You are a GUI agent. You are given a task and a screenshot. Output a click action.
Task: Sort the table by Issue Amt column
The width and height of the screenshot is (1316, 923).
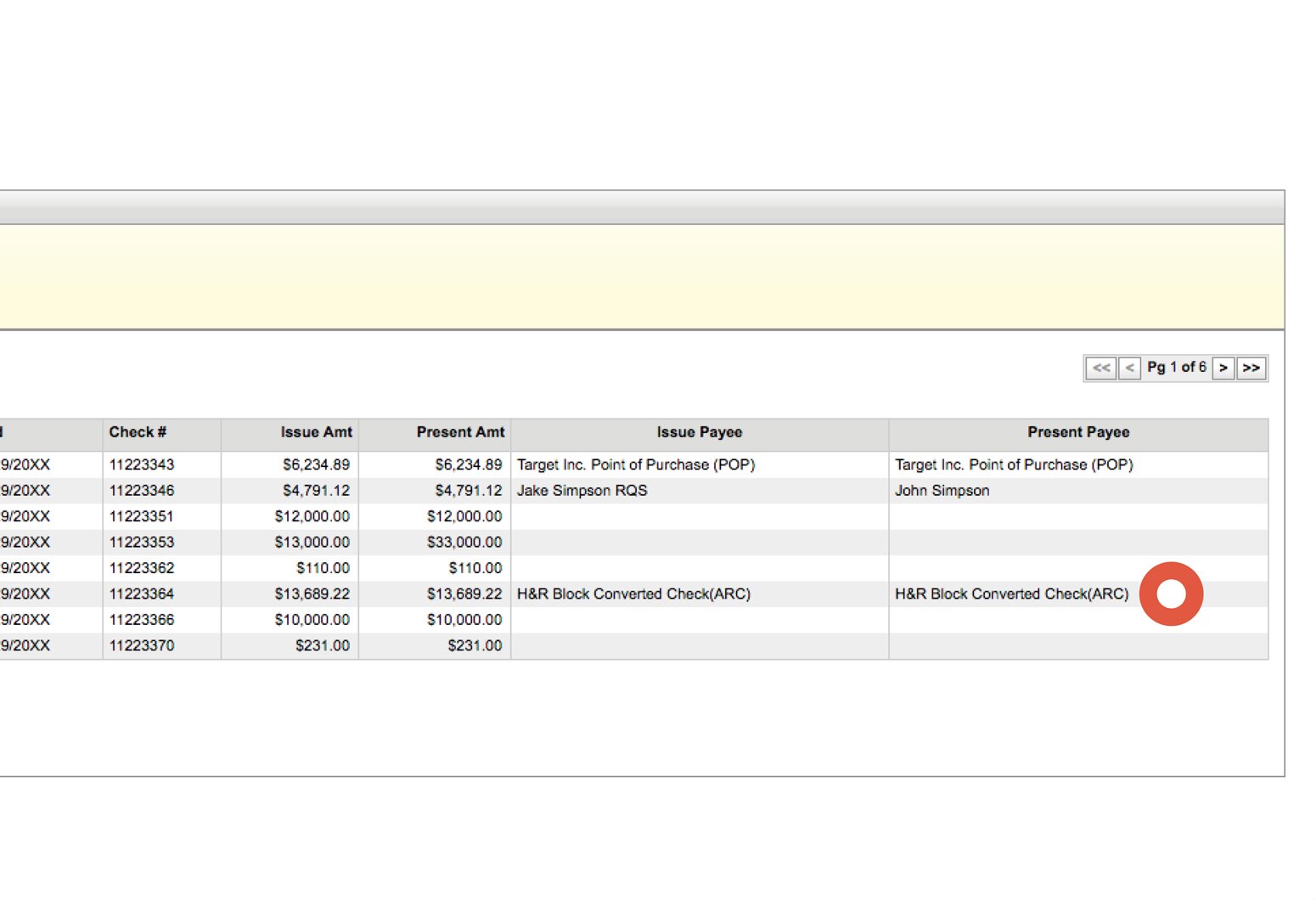click(x=317, y=432)
